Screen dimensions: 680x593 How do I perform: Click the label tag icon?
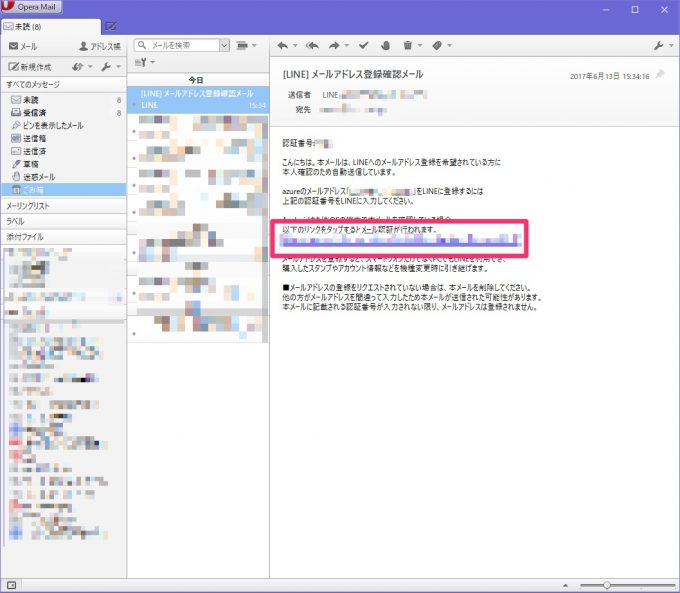point(437,45)
